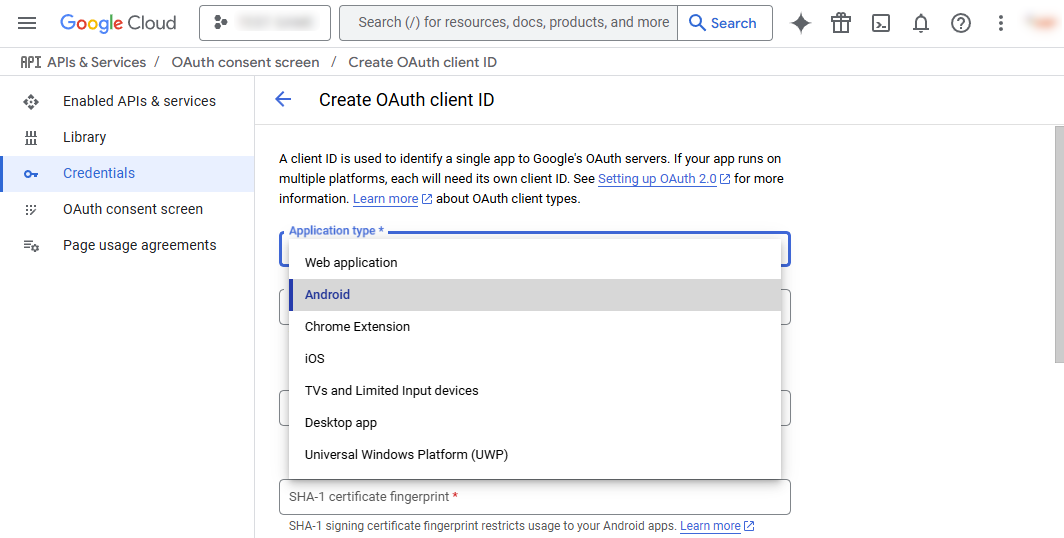Open the main navigation hamburger menu
Viewport: 1064px width, 538px height.
click(x=27, y=23)
